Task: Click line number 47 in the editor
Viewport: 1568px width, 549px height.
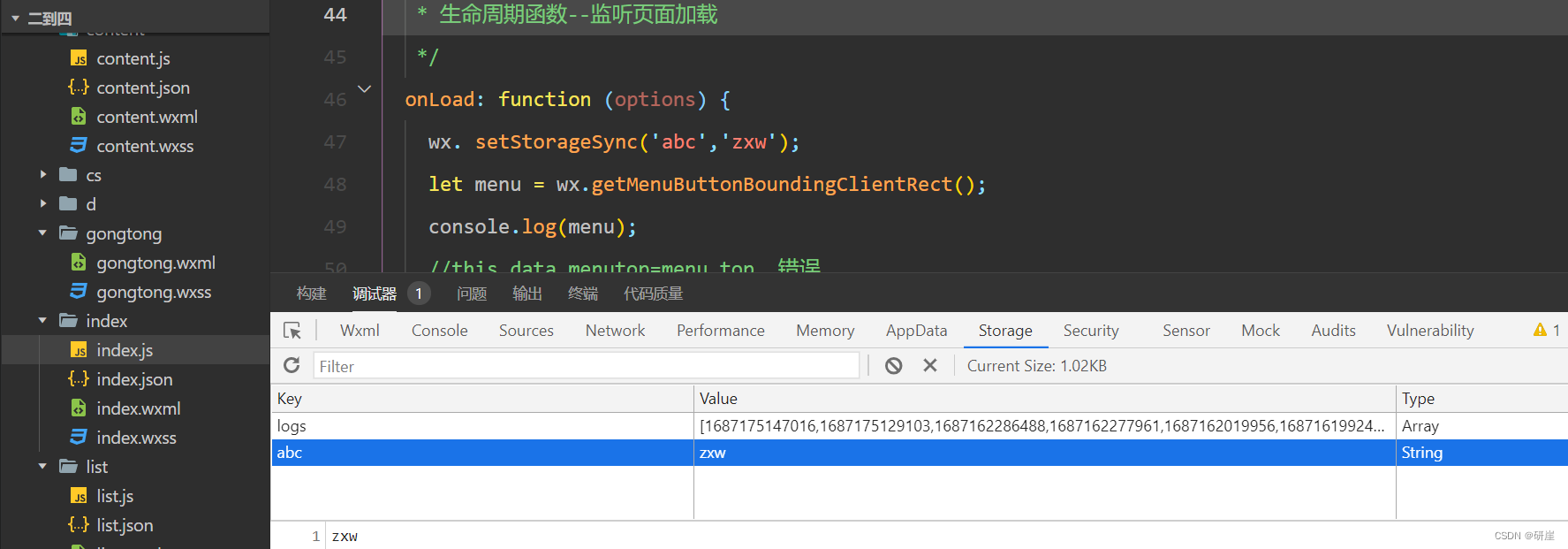Action: tap(335, 141)
